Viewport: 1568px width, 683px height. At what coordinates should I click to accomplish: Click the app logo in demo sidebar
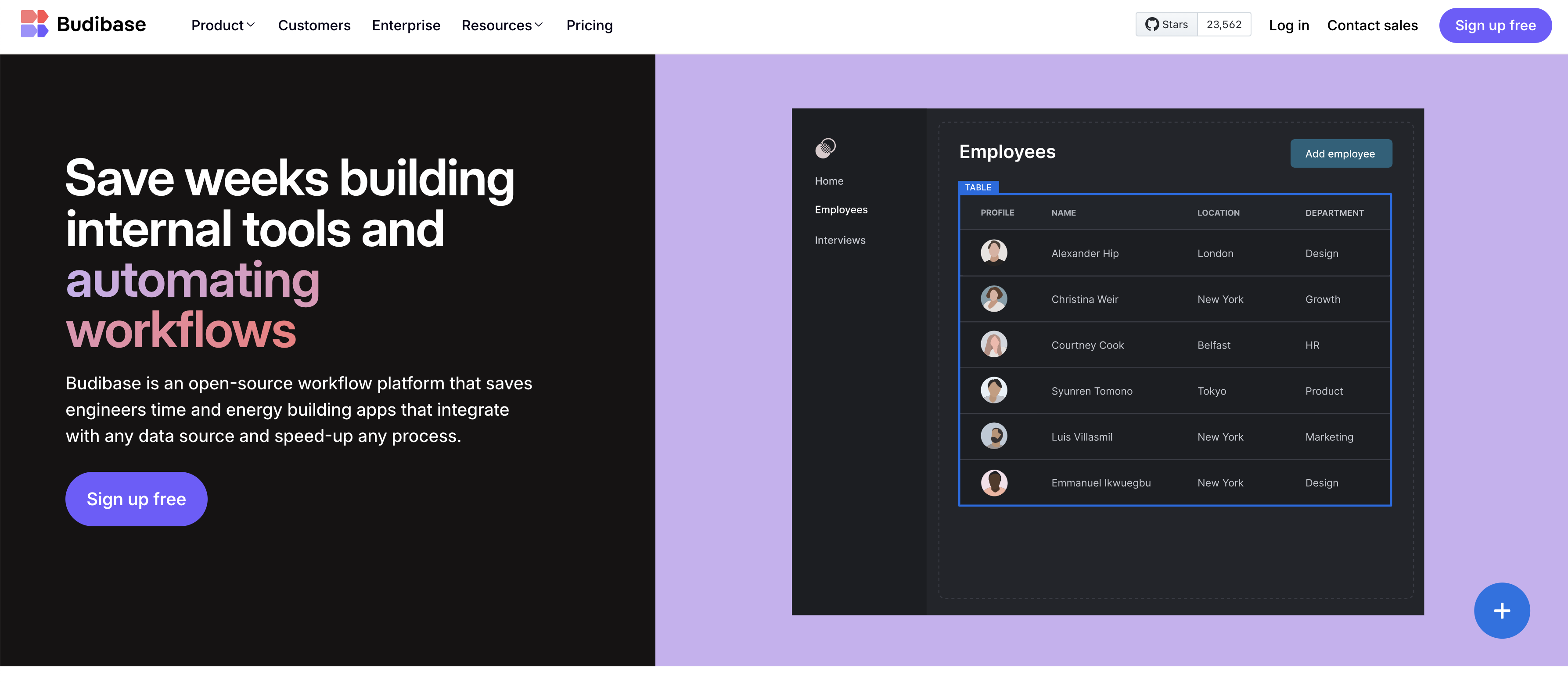pyautogui.click(x=825, y=148)
